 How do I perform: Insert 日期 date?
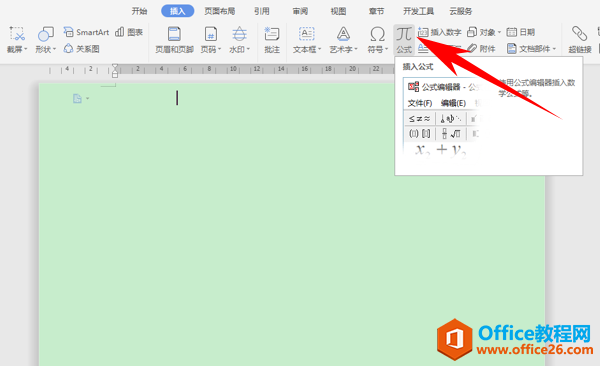click(520, 32)
